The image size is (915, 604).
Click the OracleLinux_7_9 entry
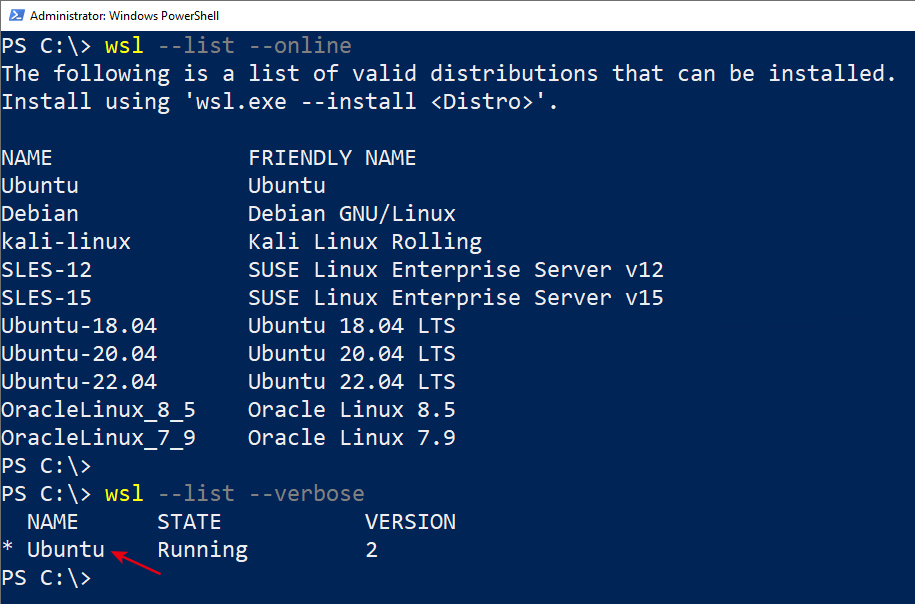pos(99,438)
